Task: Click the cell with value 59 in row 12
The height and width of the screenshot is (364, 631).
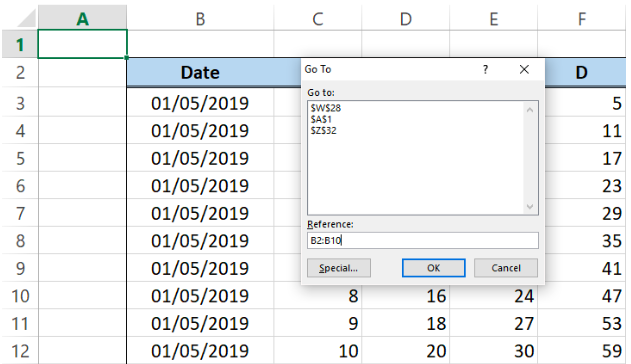Action: tap(582, 351)
